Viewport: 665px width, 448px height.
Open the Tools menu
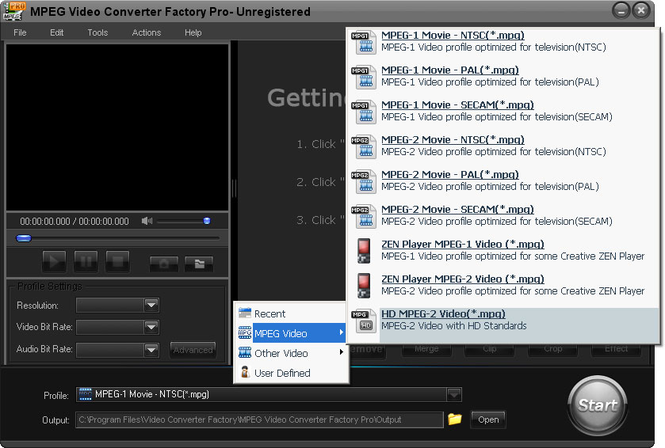point(98,33)
